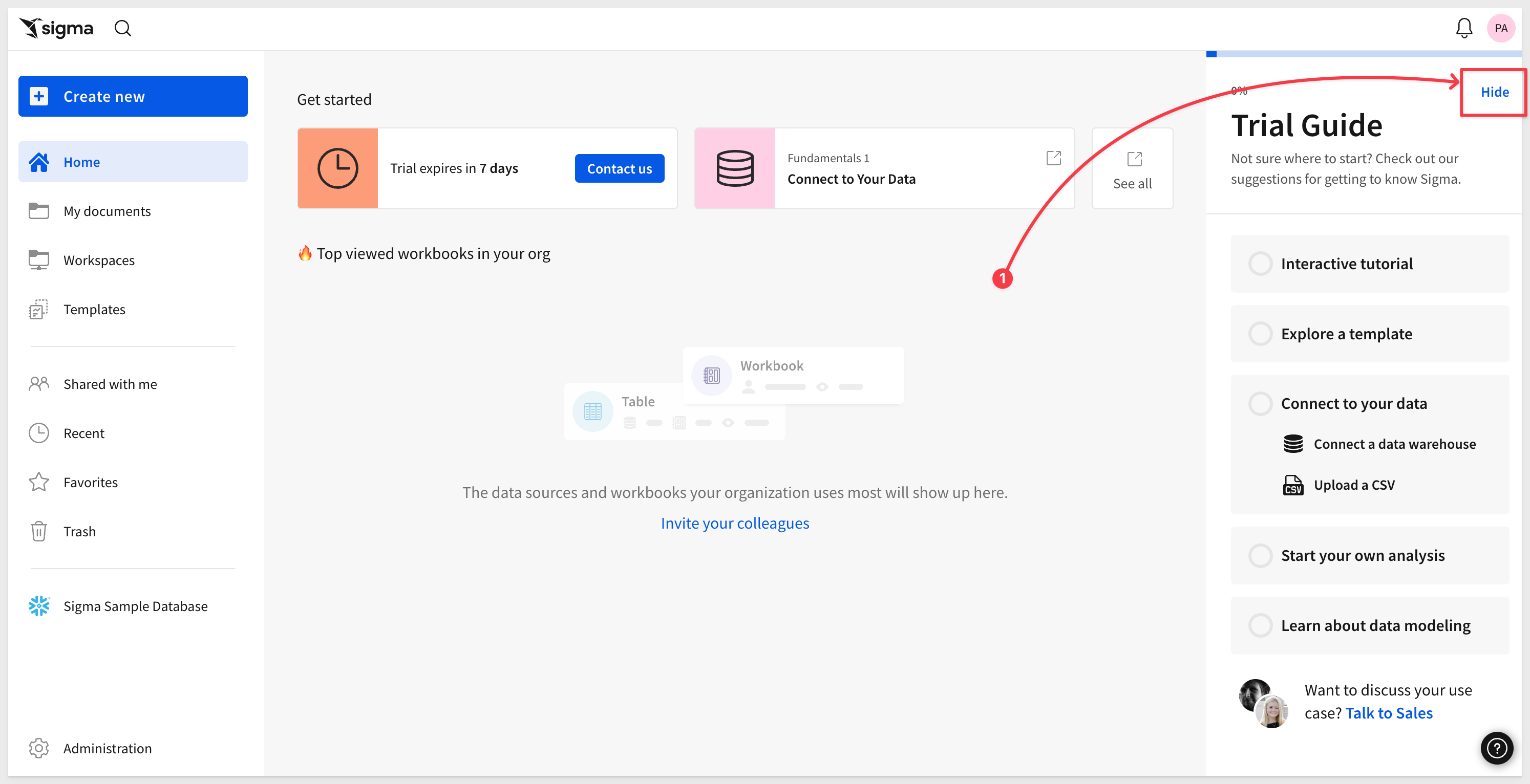Click the sales team avatars
Viewport: 1530px width, 784px height.
point(1263,703)
